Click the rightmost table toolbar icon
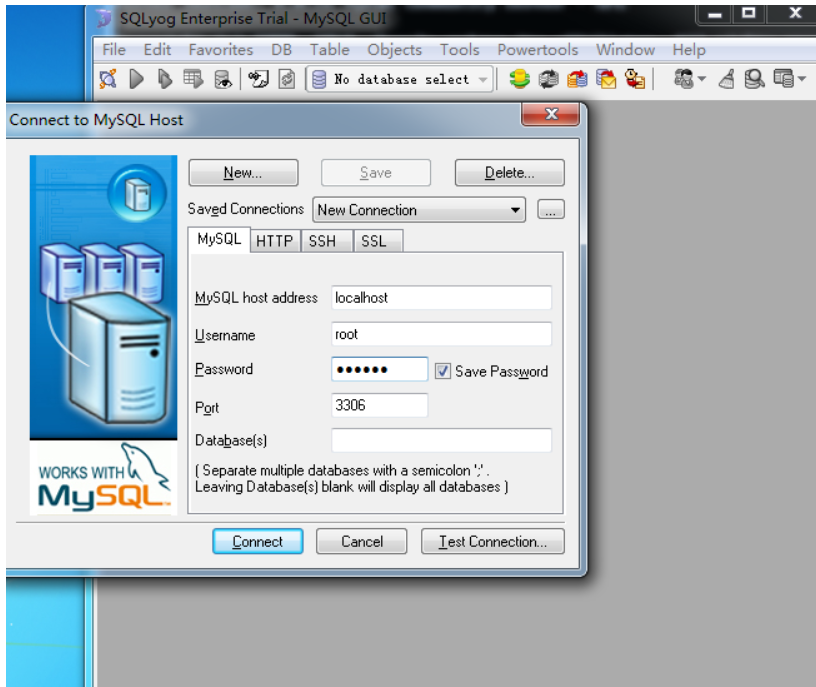Image resolution: width=816 pixels, height=687 pixels. pos(783,79)
